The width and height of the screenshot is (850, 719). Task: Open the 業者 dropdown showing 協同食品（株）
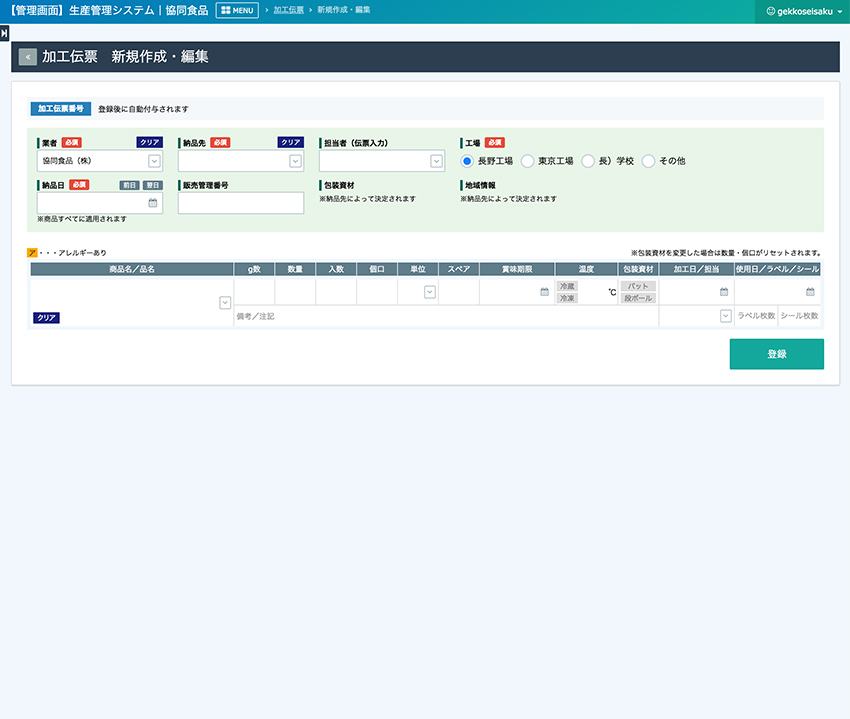[x=154, y=161]
